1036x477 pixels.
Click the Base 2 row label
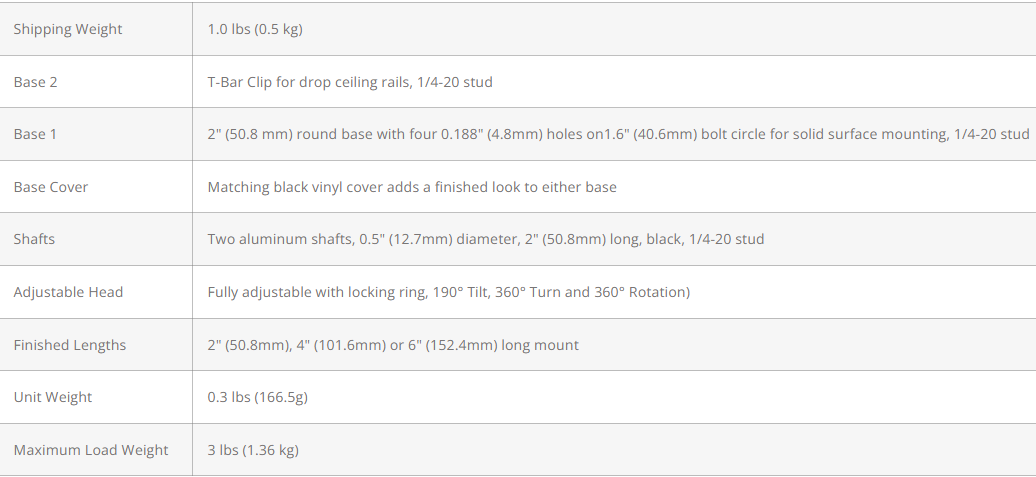point(36,82)
